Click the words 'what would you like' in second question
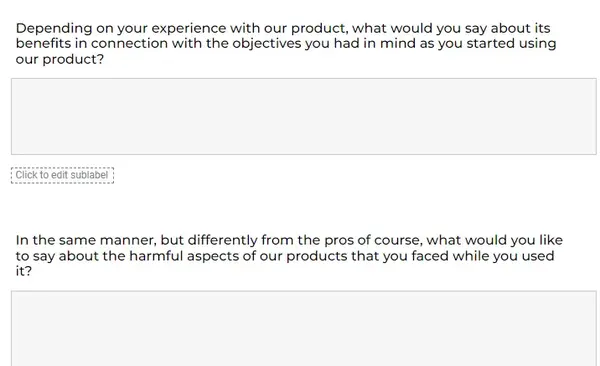The image size is (600, 366). 495,240
